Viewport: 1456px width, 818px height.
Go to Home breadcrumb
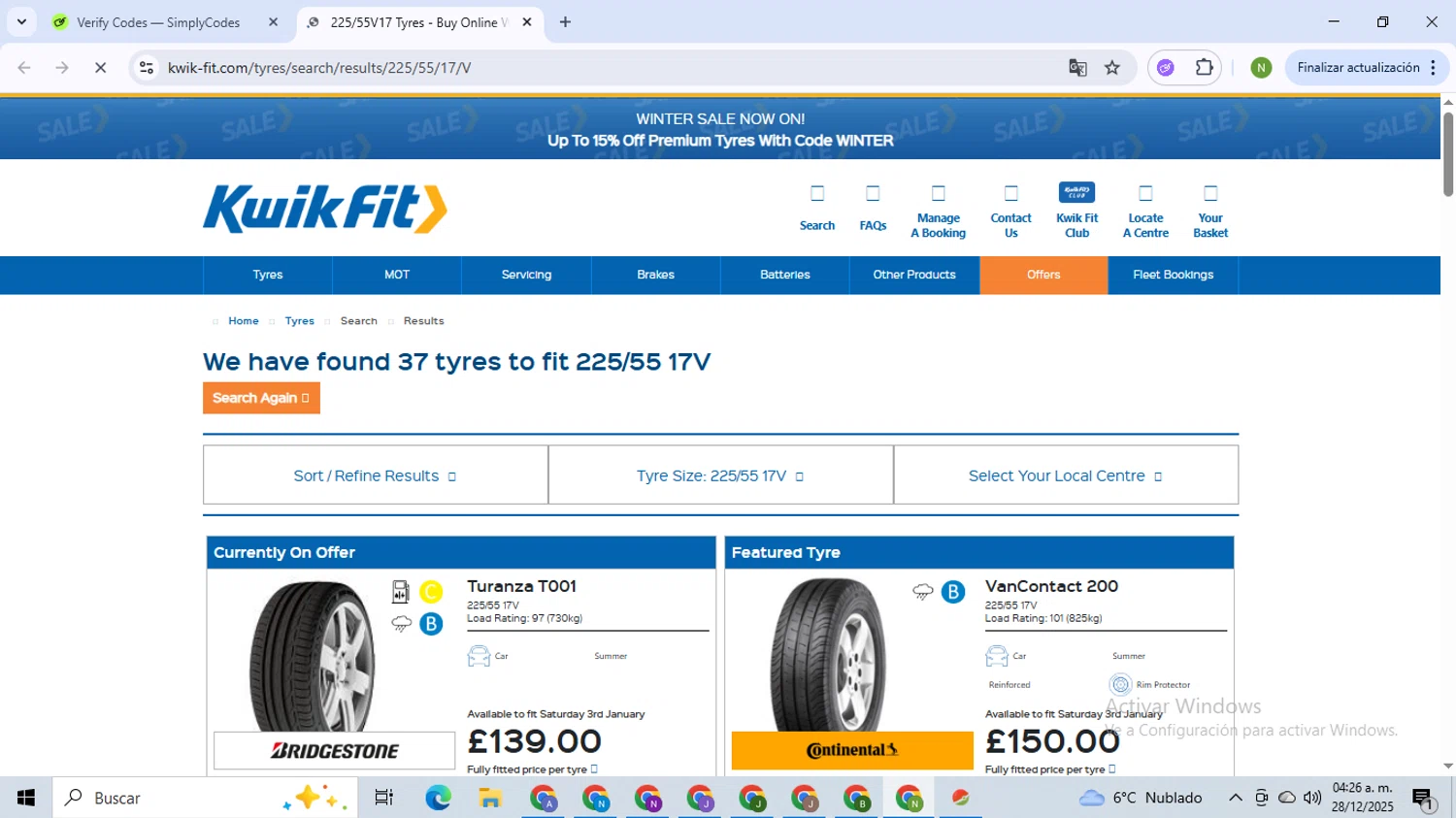[244, 321]
